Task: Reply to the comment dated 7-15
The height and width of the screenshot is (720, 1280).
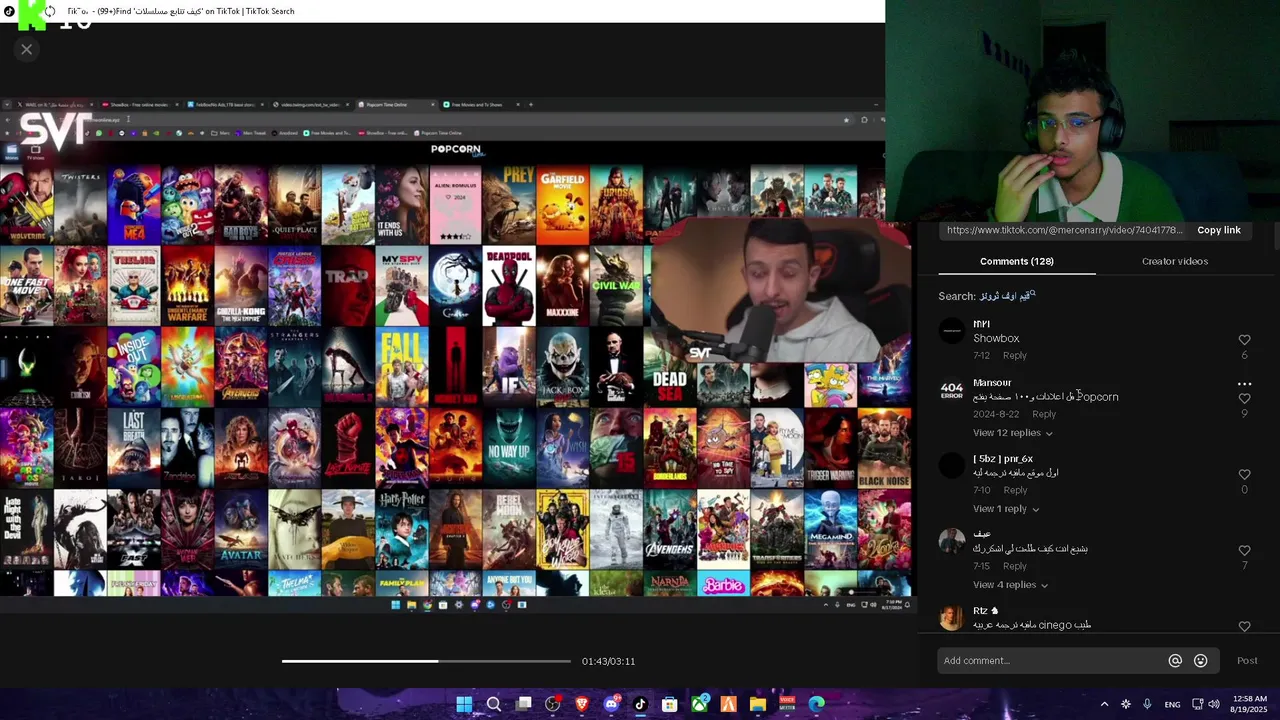Action: (1015, 566)
